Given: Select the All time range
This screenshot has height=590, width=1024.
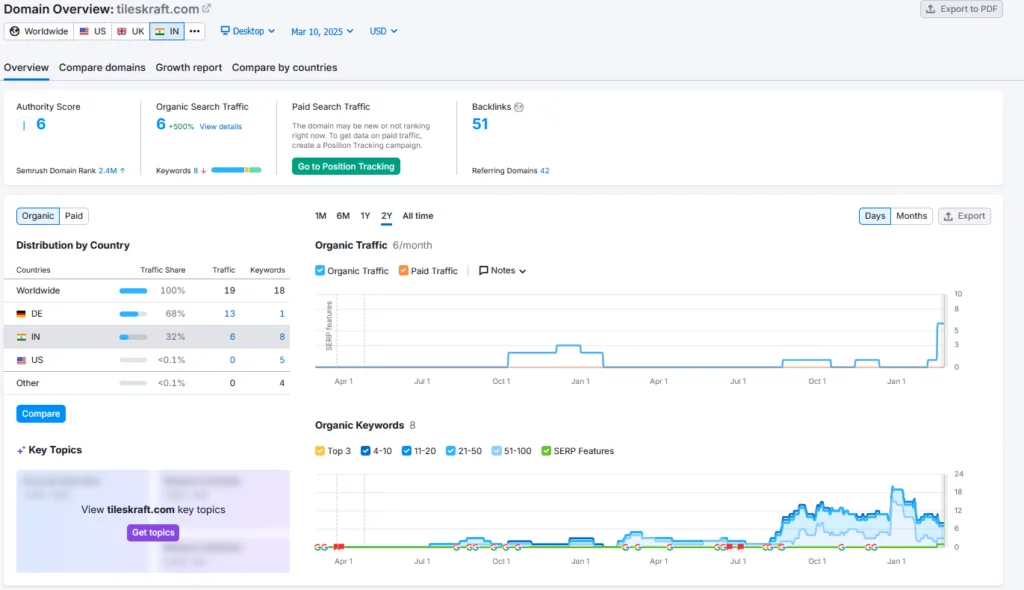Looking at the screenshot, I should coord(418,216).
